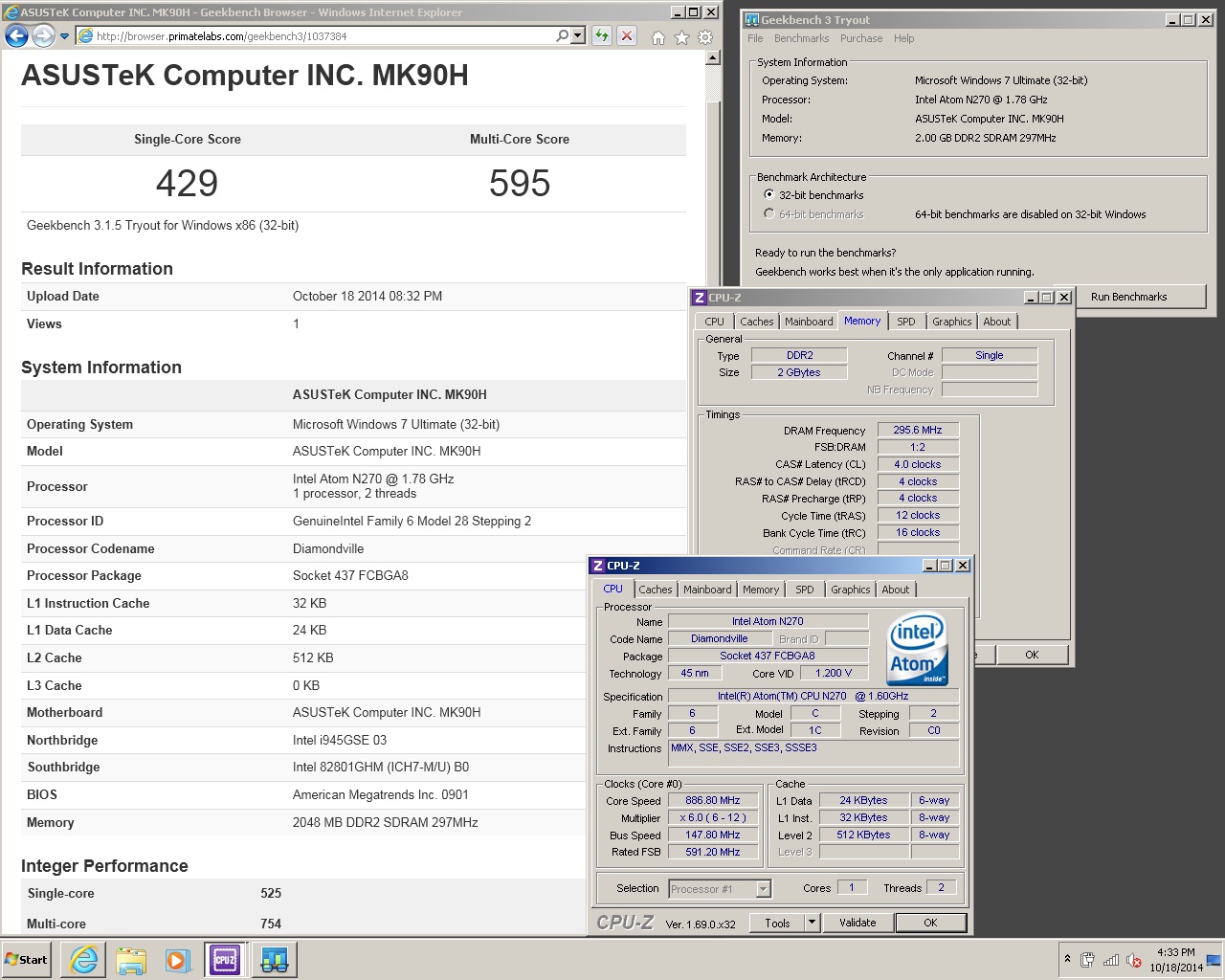Open the File menu in Geekbench 3 Tryout
Screen dimensions: 1225x980
[x=755, y=38]
